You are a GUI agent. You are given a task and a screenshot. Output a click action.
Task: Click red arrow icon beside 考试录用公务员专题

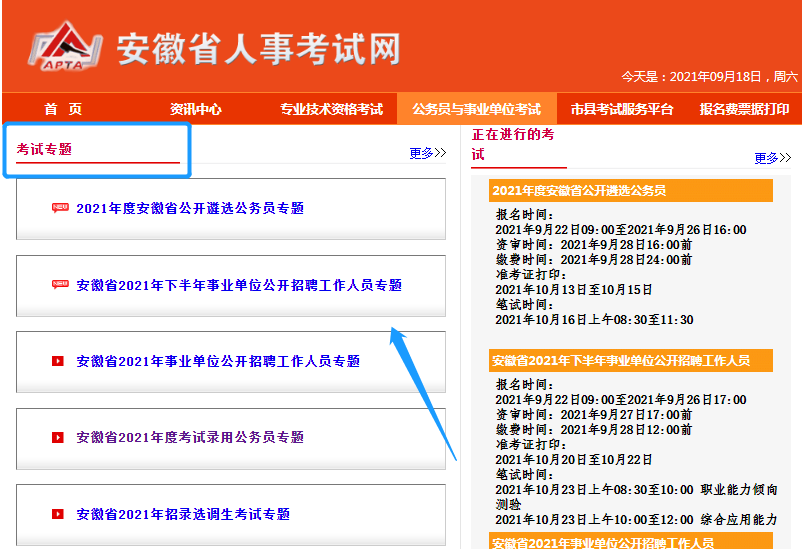(x=57, y=437)
